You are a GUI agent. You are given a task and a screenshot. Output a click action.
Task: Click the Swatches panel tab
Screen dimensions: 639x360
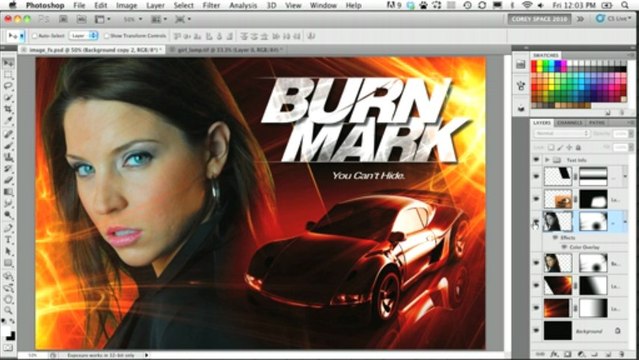(546, 55)
